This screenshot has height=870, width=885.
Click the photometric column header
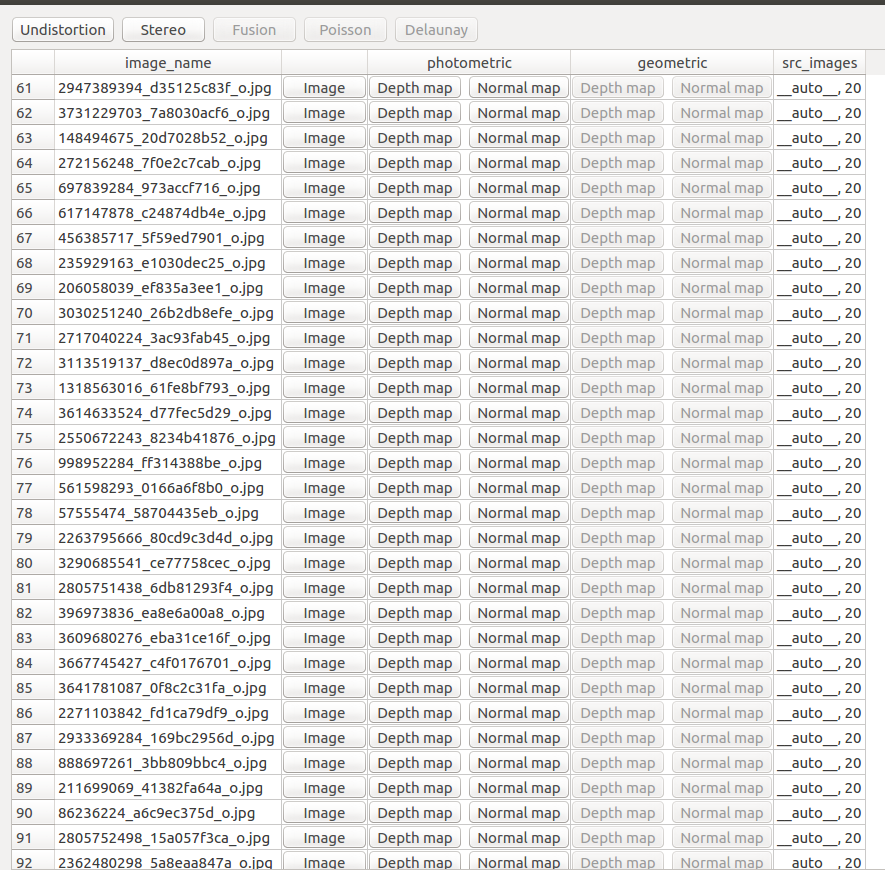click(469, 62)
